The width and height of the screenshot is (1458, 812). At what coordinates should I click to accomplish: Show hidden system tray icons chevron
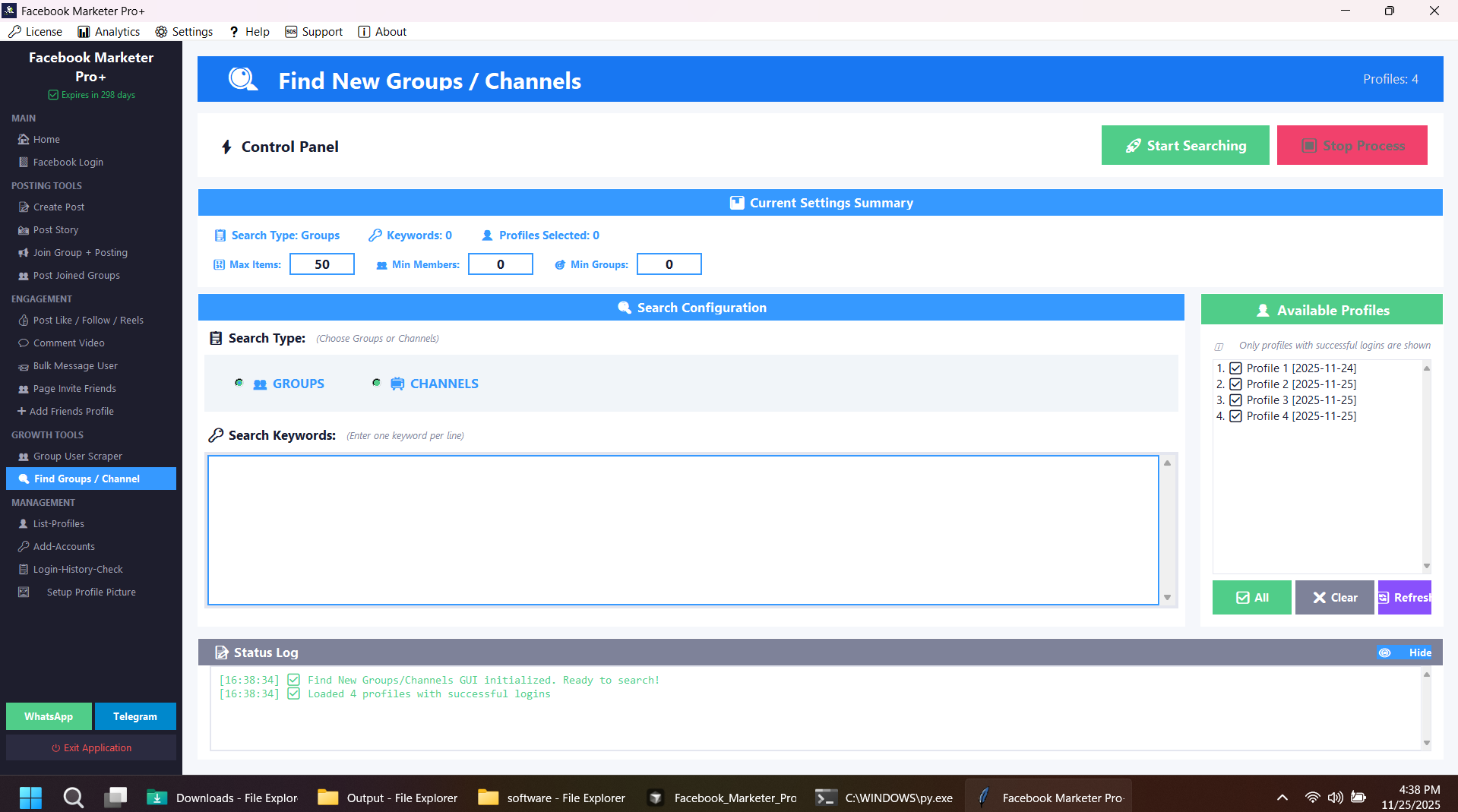pos(1282,798)
